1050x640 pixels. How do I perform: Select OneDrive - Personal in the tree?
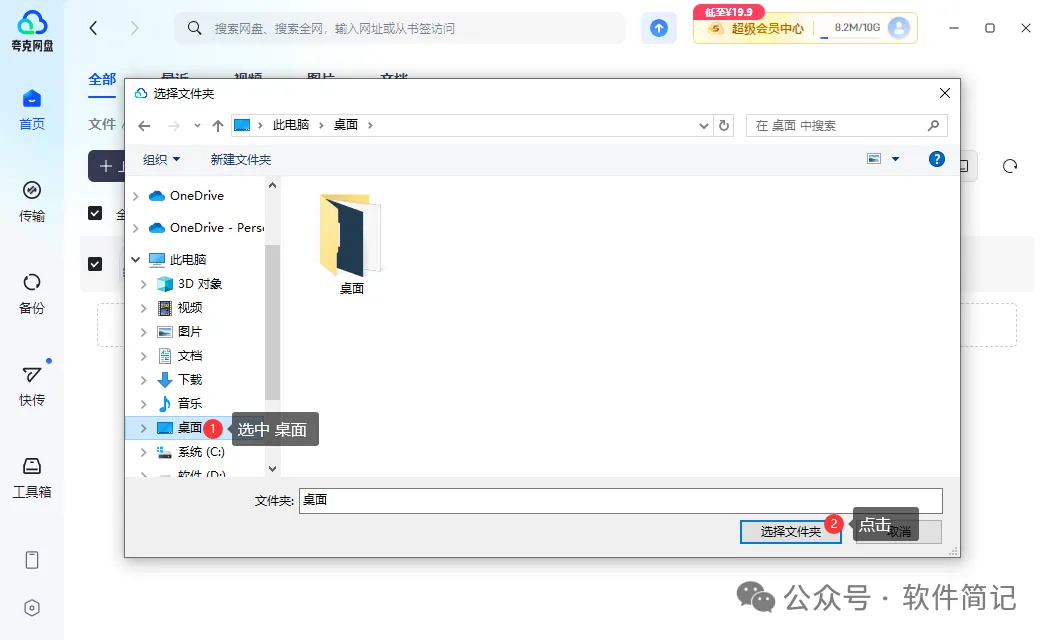(x=217, y=228)
